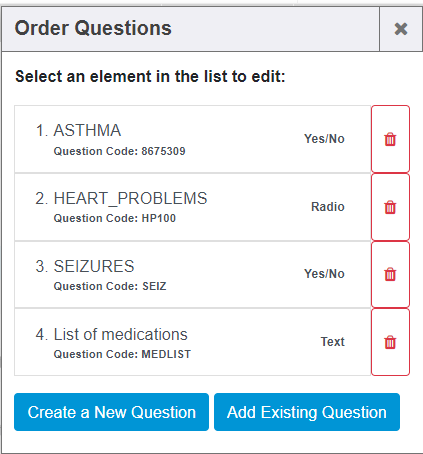Click Question Code SEIZ text
The width and height of the screenshot is (423, 454).
click(110, 286)
